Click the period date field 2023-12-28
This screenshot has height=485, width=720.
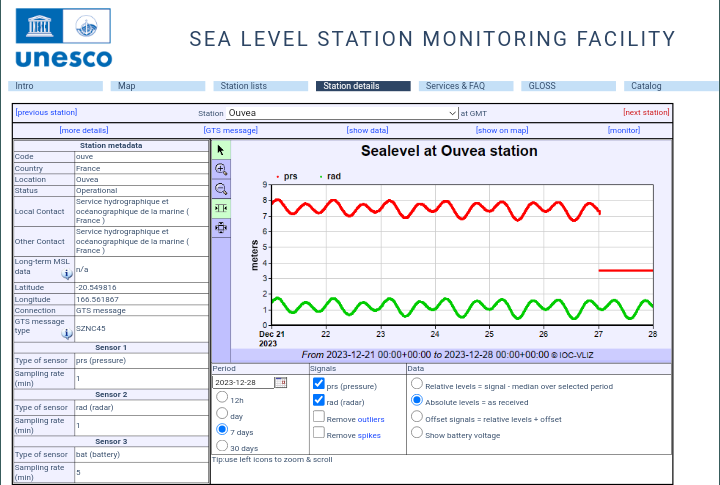(243, 382)
